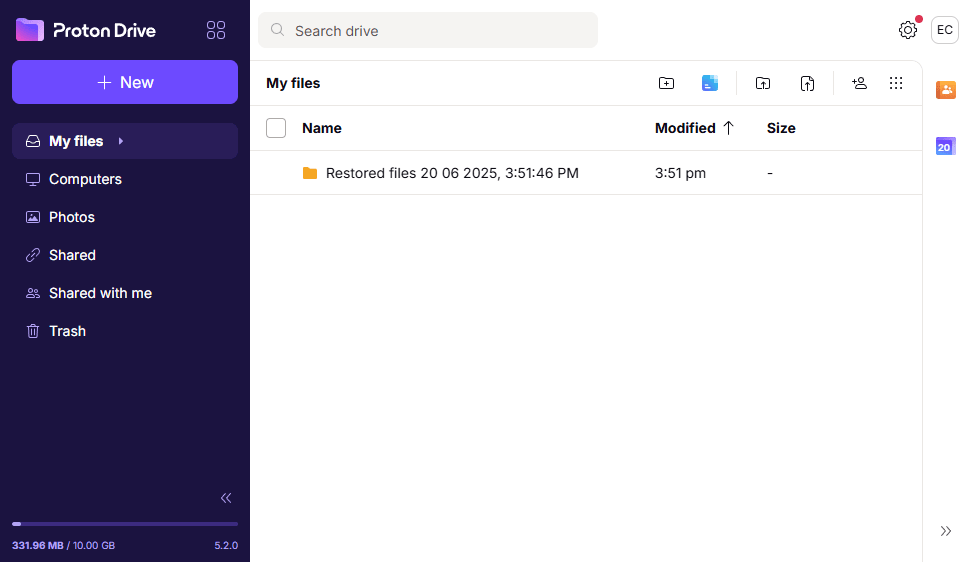
Task: Expand the My files folder tree arrow
Action: pos(121,141)
